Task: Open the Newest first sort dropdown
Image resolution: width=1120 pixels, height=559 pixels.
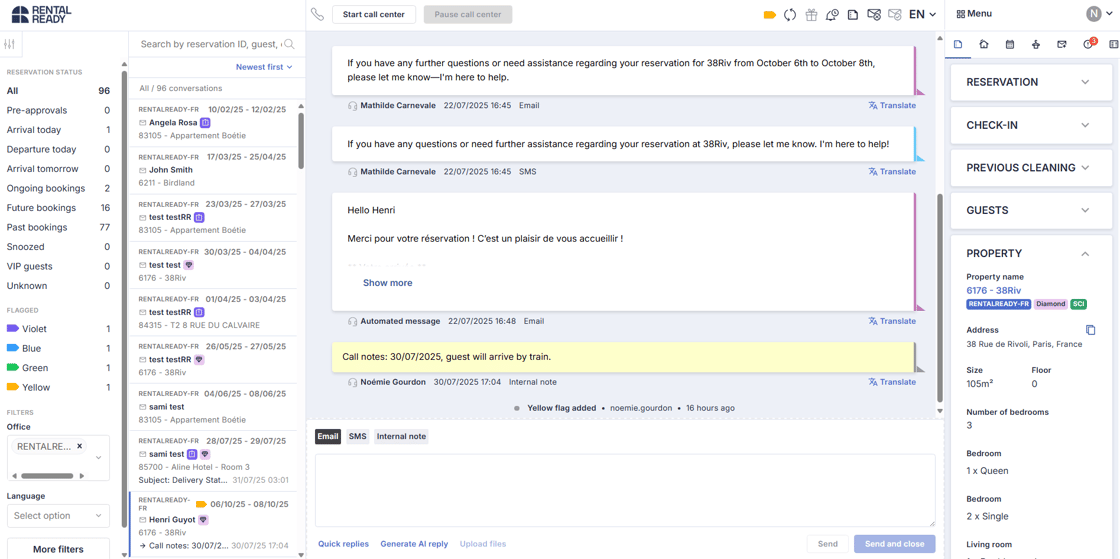Action: pyautogui.click(x=264, y=67)
